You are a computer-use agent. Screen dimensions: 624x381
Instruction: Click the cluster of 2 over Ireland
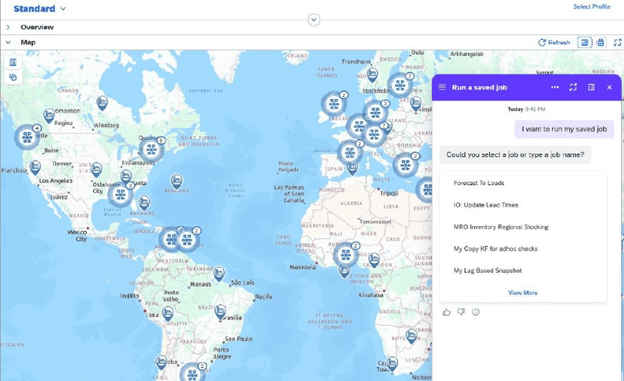334,104
